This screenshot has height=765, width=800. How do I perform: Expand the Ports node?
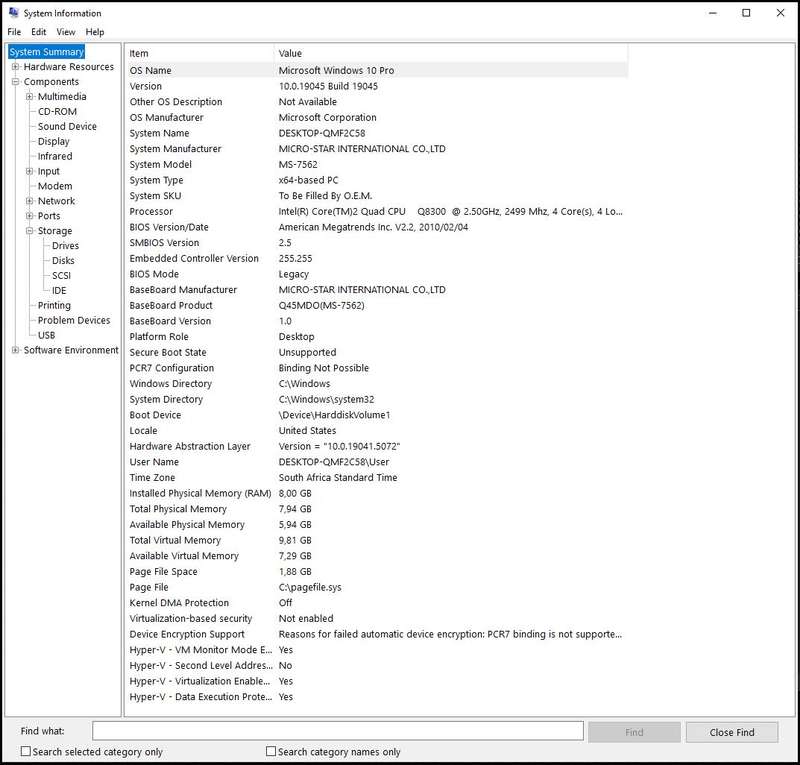[x=30, y=215]
